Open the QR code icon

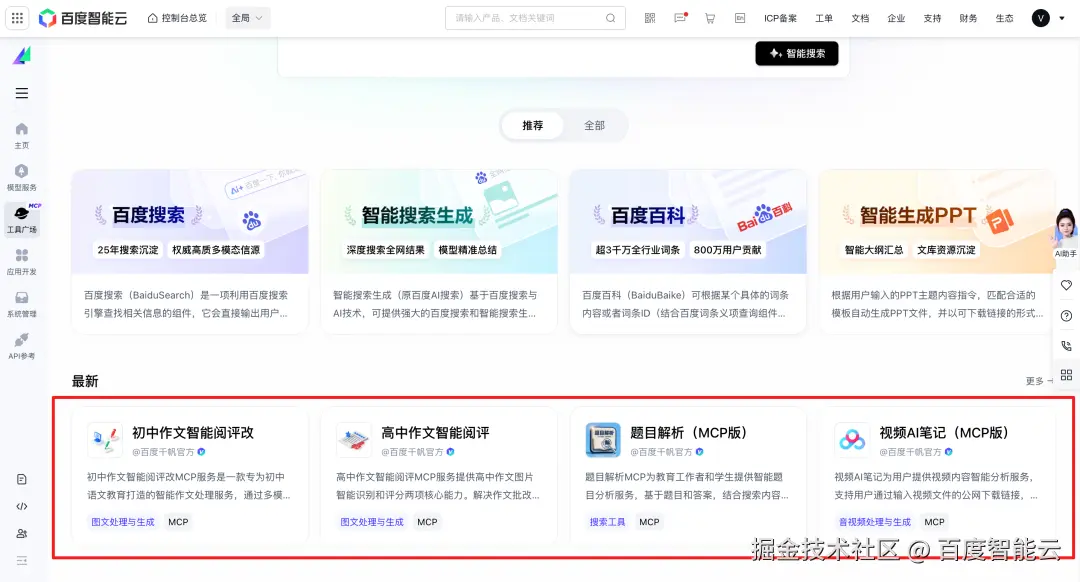point(650,18)
